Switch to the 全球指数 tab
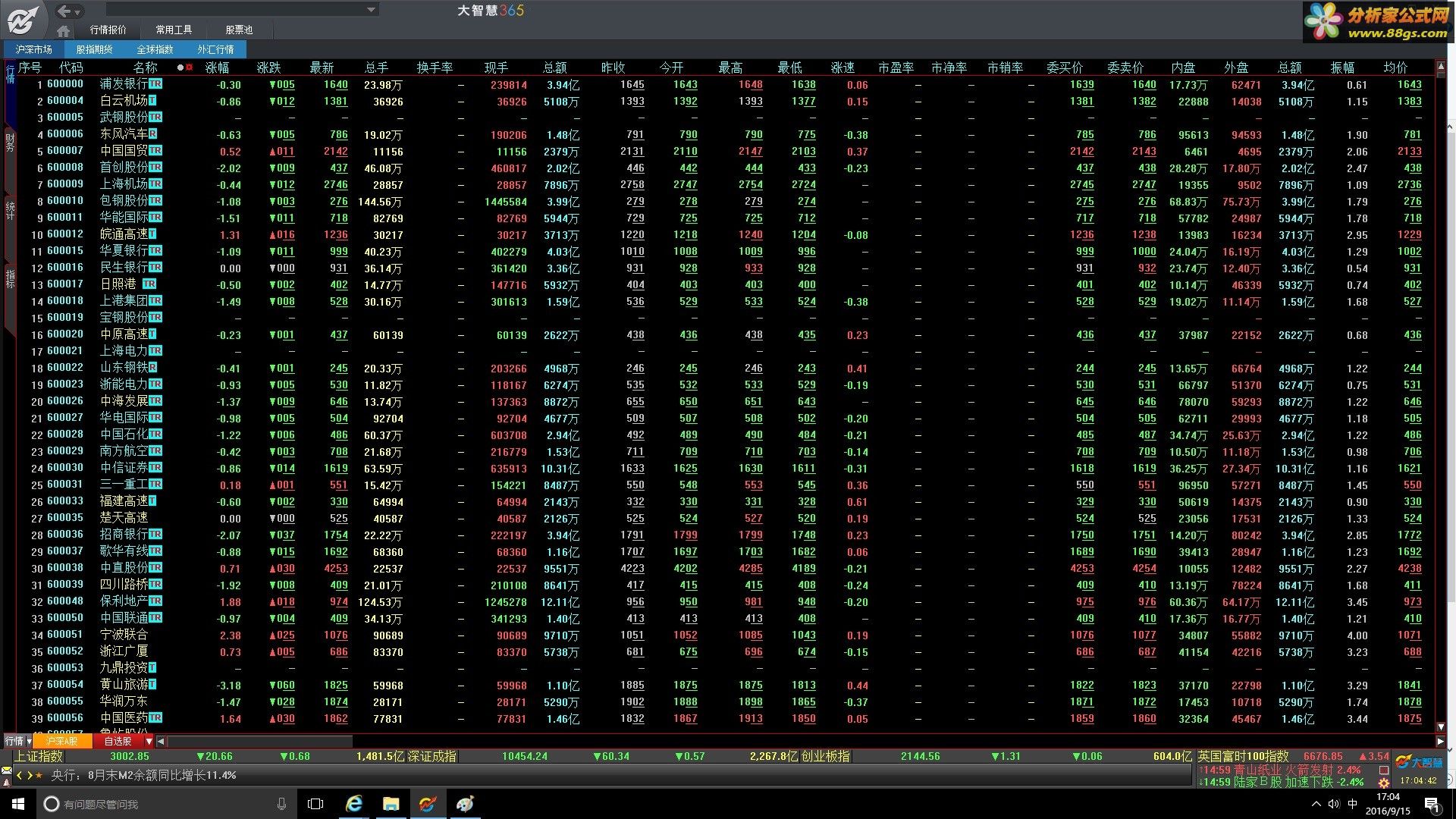This screenshot has height=819, width=1456. pyautogui.click(x=155, y=49)
